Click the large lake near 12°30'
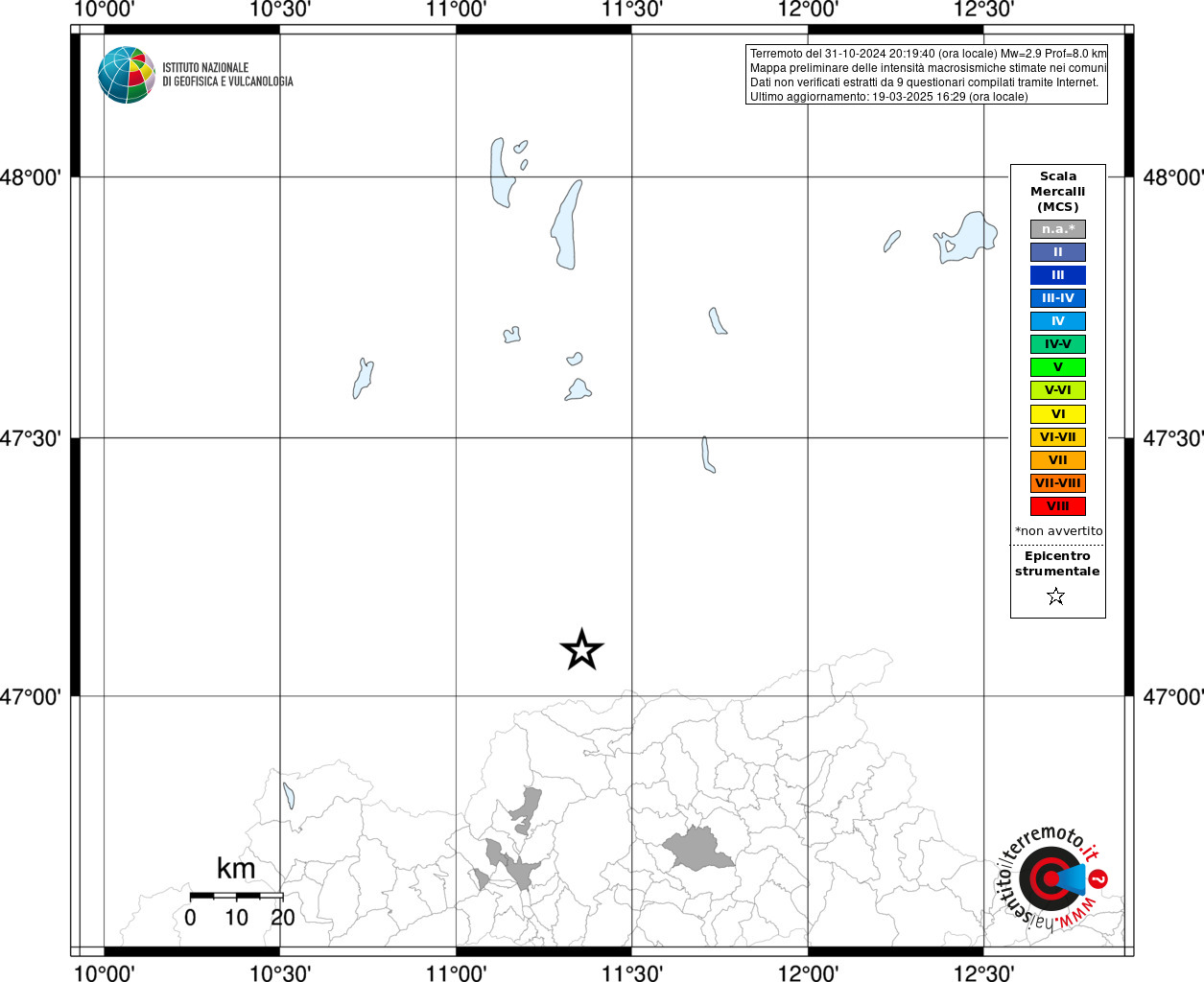The image size is (1204, 982). 967,237
